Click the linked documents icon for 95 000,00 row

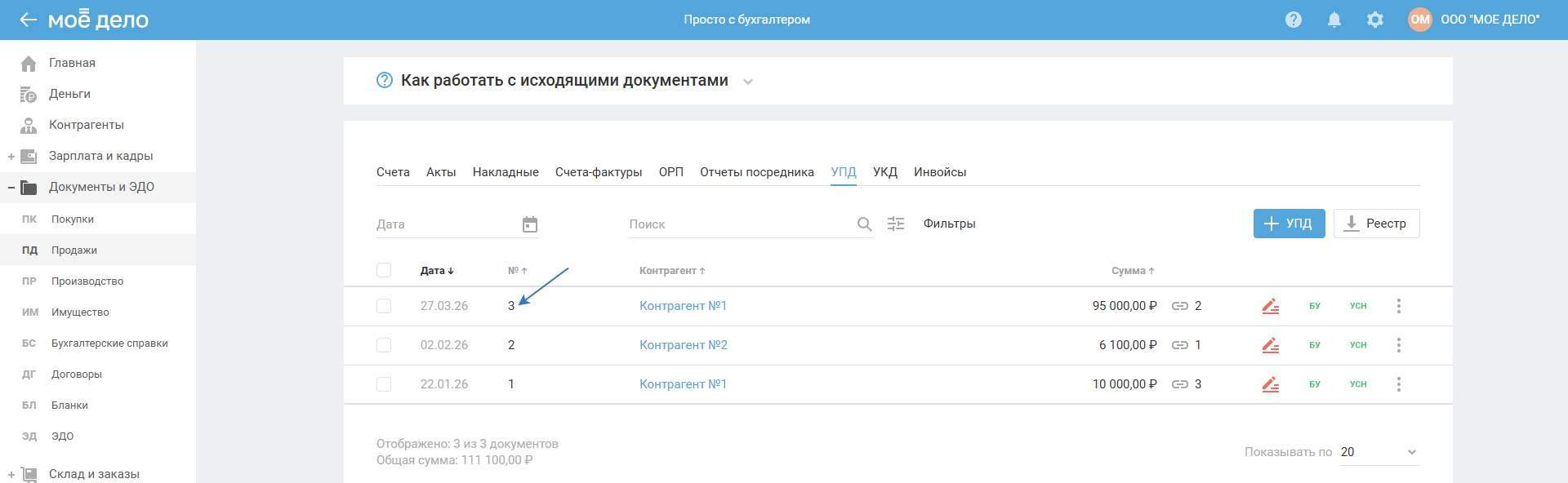tap(1180, 306)
